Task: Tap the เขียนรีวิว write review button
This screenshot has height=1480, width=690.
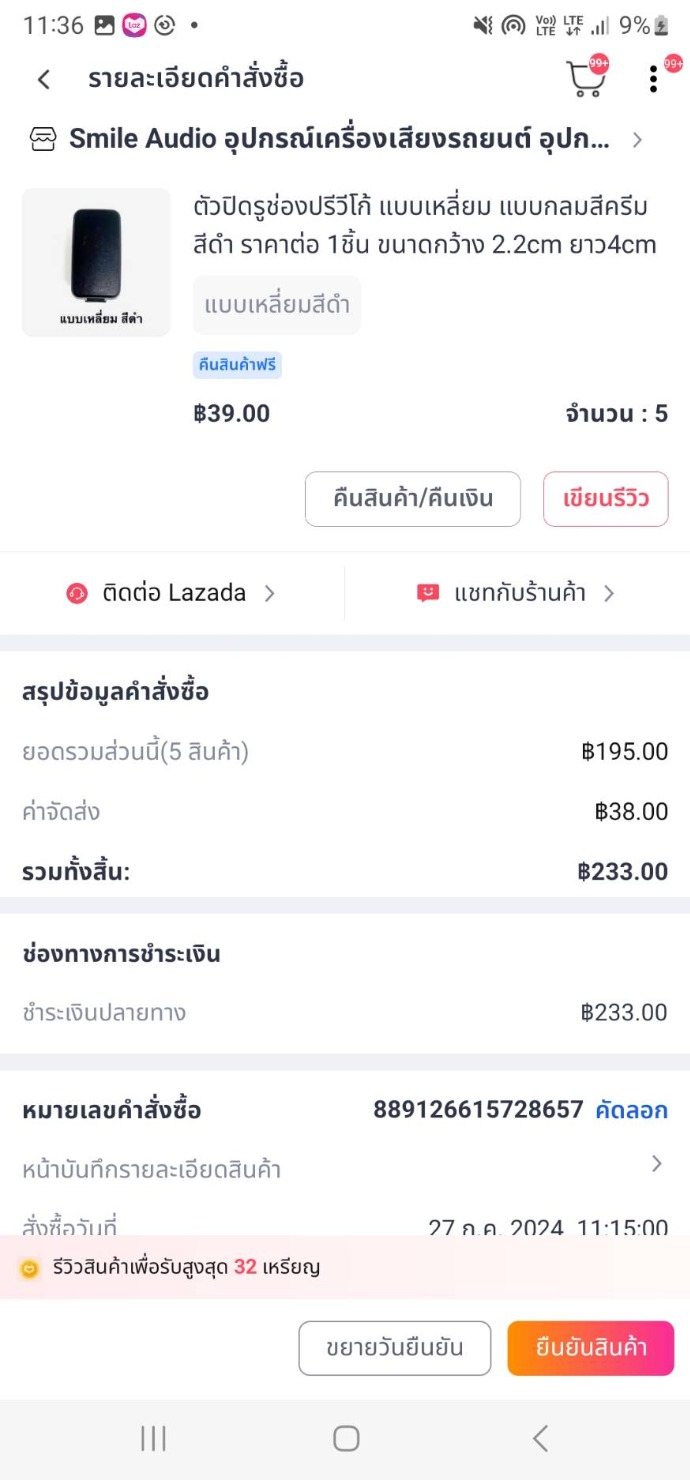Action: click(x=605, y=498)
